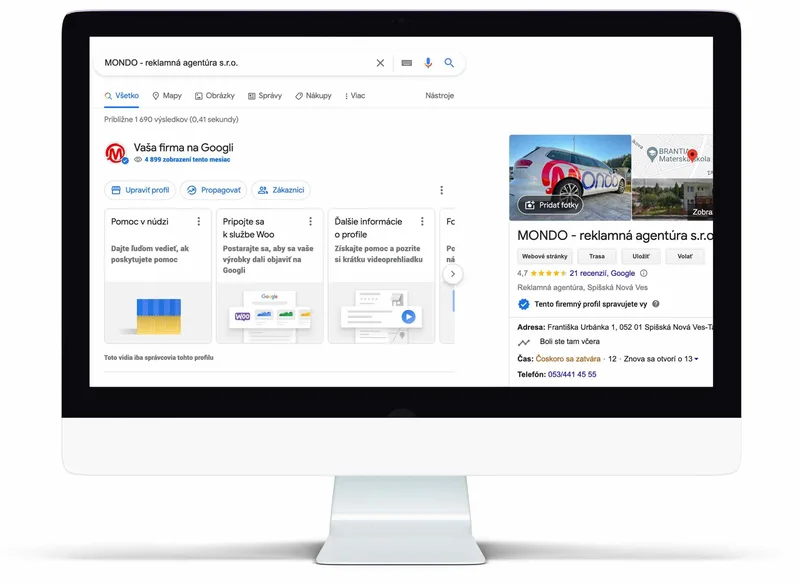Click the Adresa Františka Urbánka line
The width and height of the screenshot is (800, 584).
[615, 327]
